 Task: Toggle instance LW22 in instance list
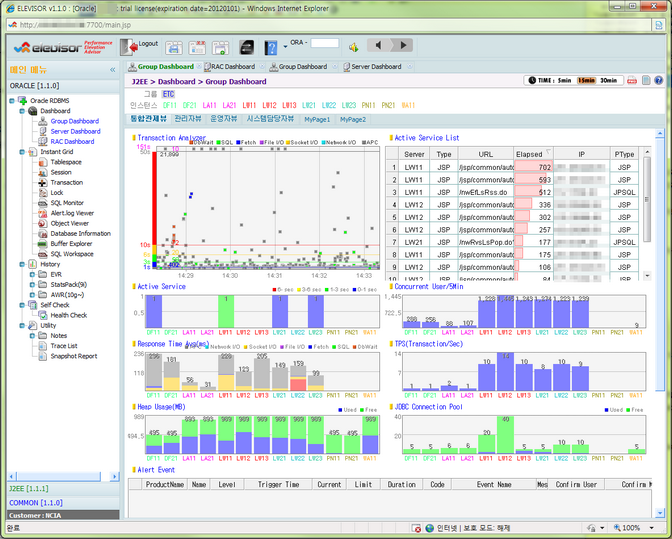tap(329, 105)
